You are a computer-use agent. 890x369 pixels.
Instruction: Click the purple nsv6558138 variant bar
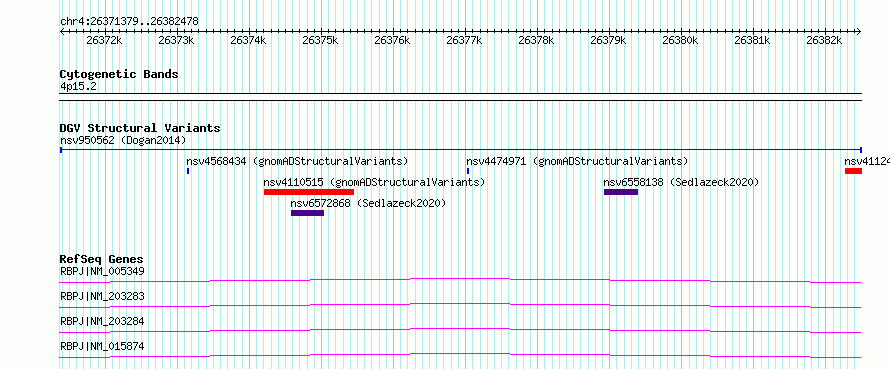(x=621, y=192)
